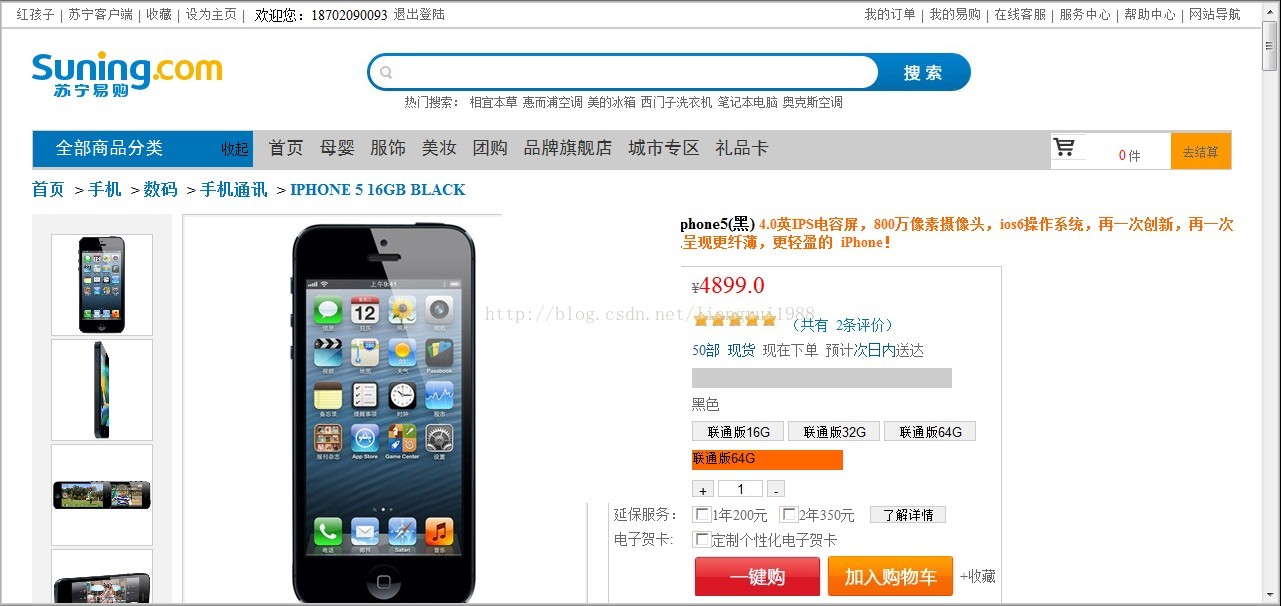Click the 加入购物车 button

[890, 577]
